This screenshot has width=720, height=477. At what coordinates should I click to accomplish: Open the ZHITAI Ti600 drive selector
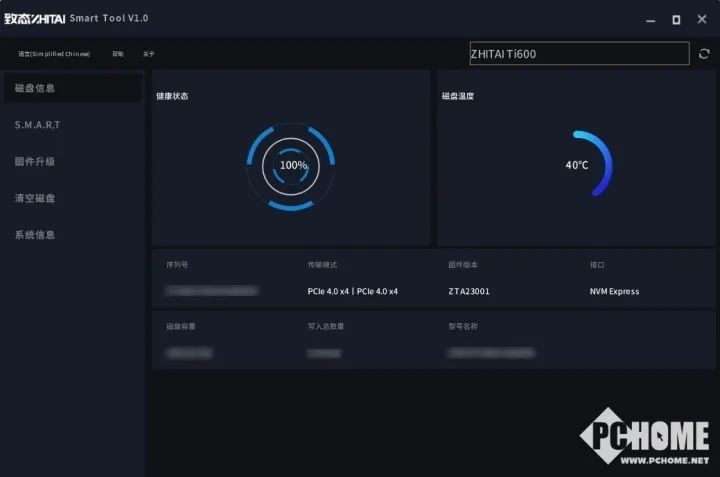579,54
